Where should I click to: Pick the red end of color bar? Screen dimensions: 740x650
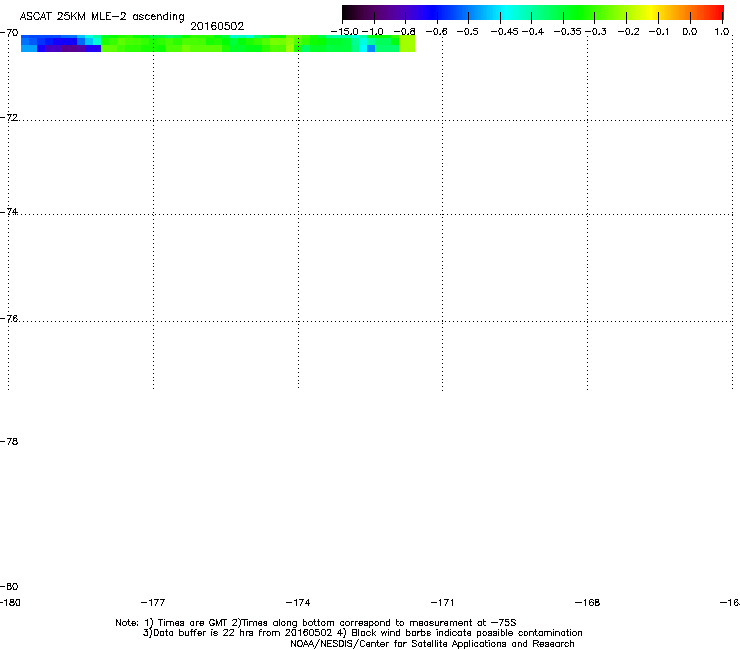(715, 12)
